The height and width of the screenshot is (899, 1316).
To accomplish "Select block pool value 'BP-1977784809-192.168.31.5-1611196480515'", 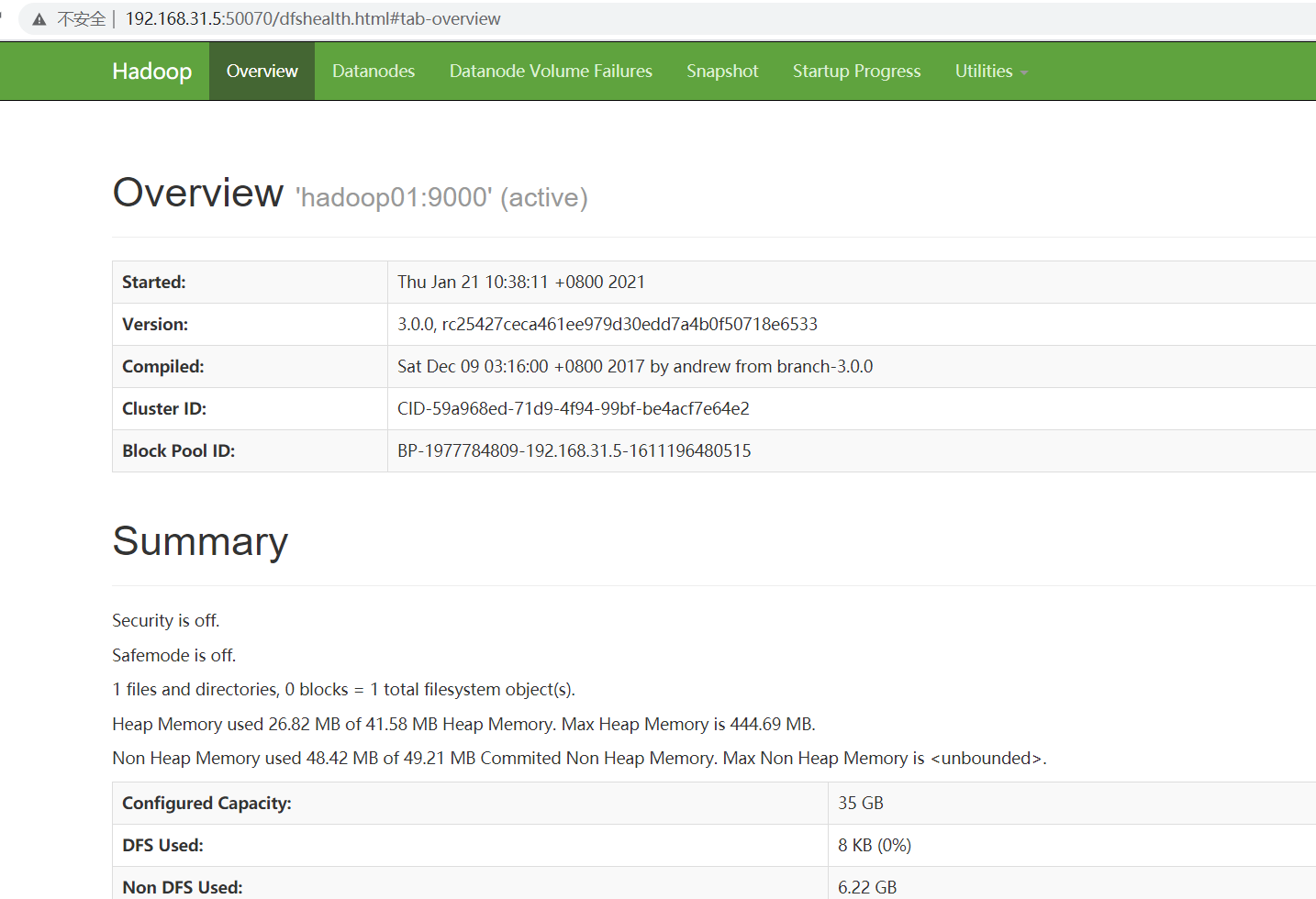I will tap(574, 451).
